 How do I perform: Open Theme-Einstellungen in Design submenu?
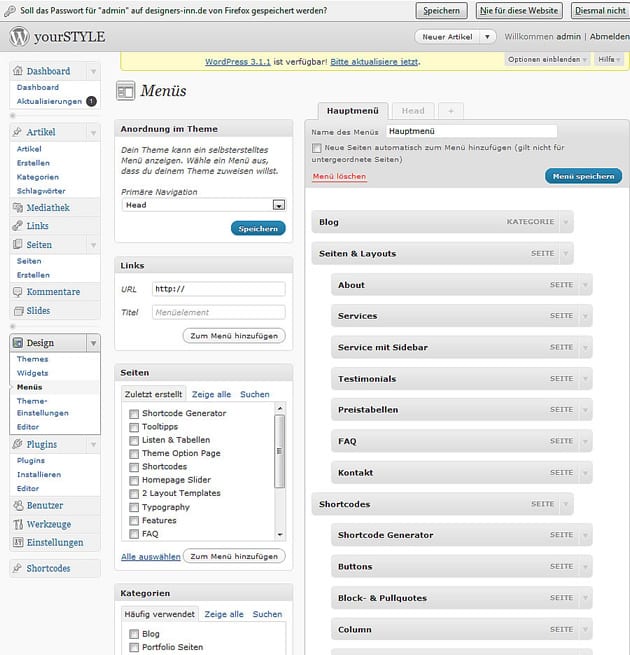point(43,407)
